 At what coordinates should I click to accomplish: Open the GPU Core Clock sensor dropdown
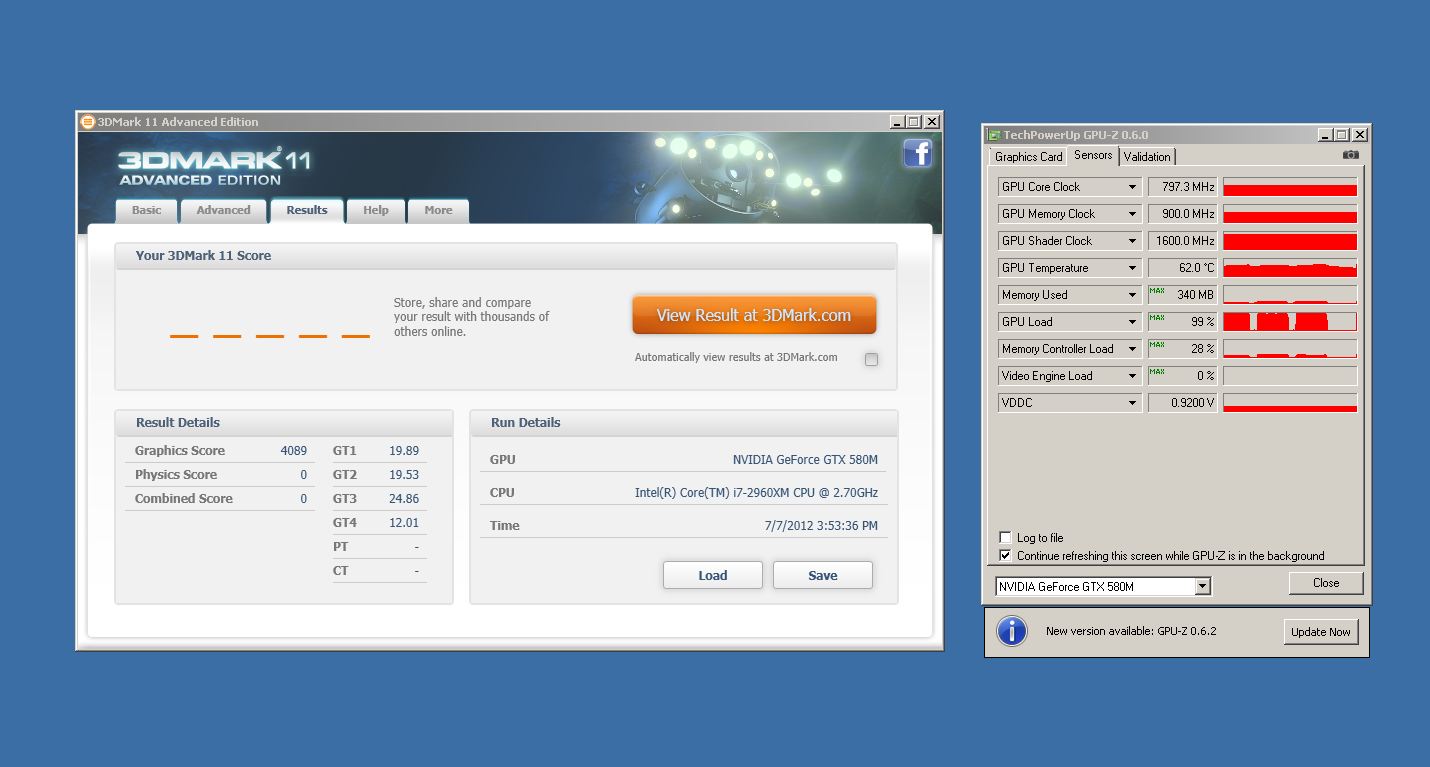point(1132,187)
